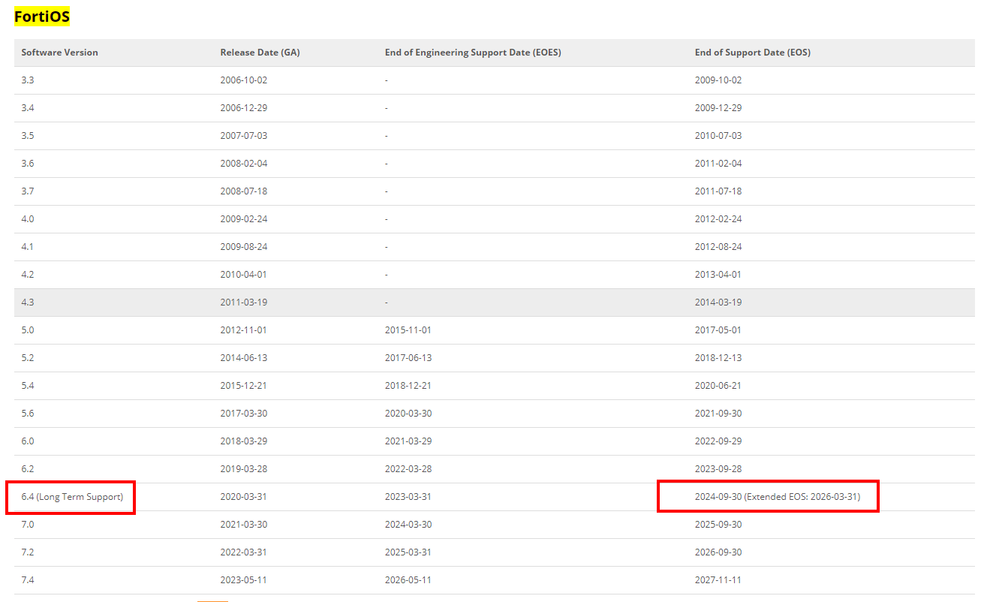Select end of support date 2027-11-11

pyautogui.click(x=718, y=580)
